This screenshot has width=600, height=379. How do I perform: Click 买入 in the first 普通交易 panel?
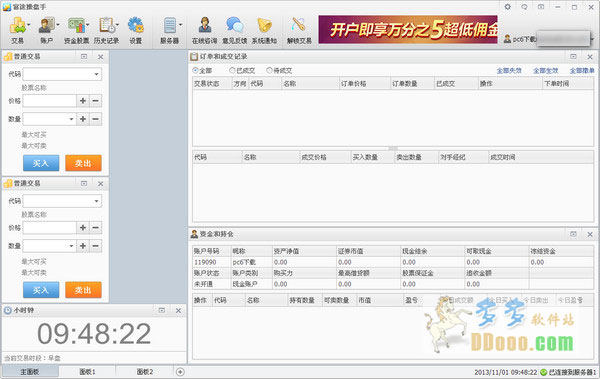[41, 163]
